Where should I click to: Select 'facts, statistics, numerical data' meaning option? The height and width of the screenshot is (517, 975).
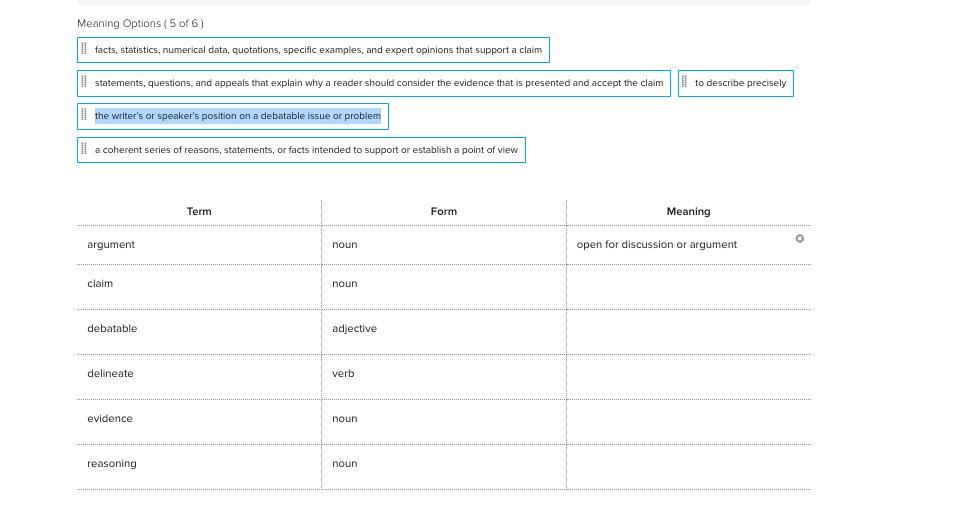coord(313,50)
